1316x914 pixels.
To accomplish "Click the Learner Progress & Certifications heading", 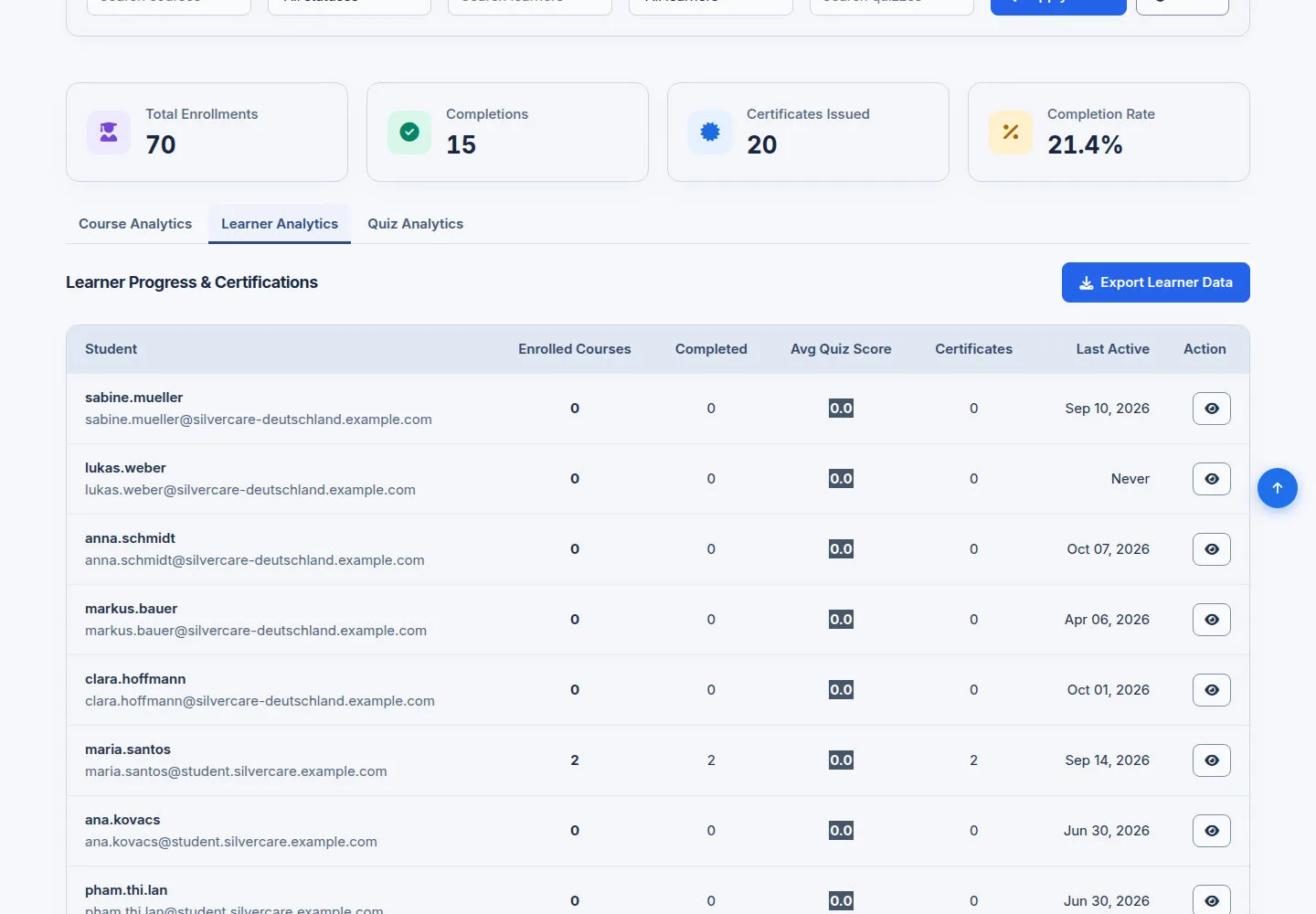I will tap(192, 282).
